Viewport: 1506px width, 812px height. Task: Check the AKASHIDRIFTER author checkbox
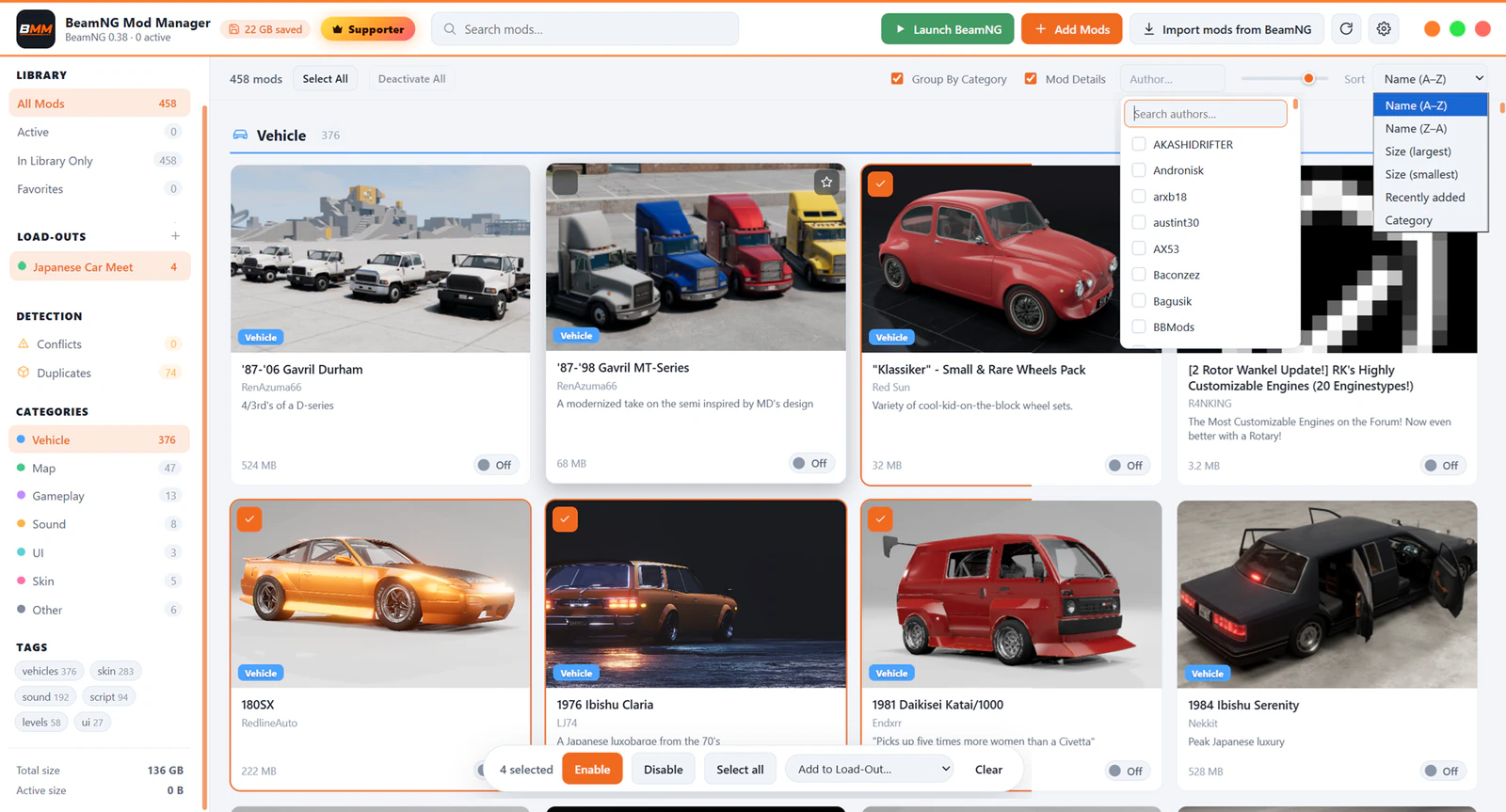(x=1139, y=144)
